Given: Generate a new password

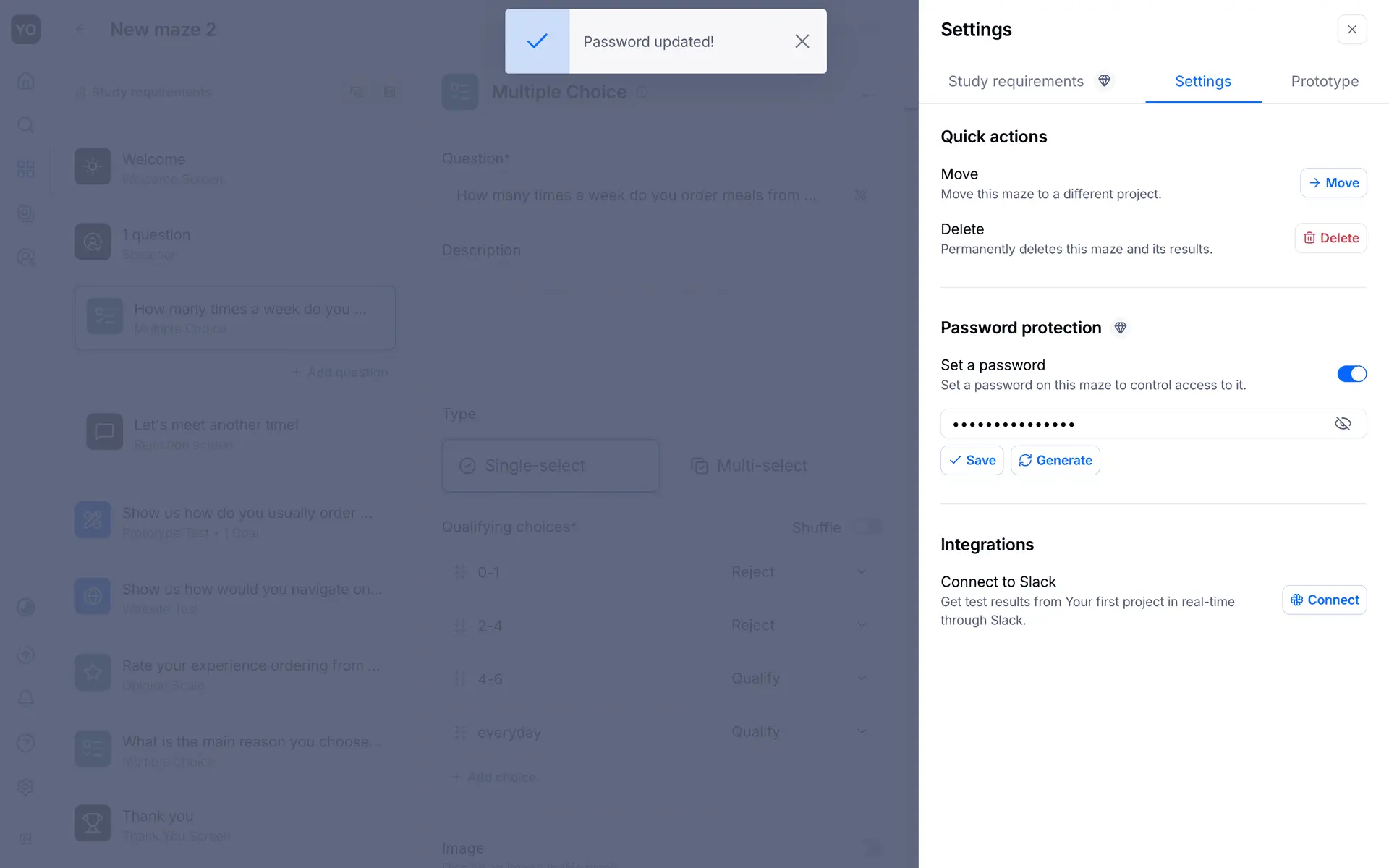Looking at the screenshot, I should [x=1055, y=461].
